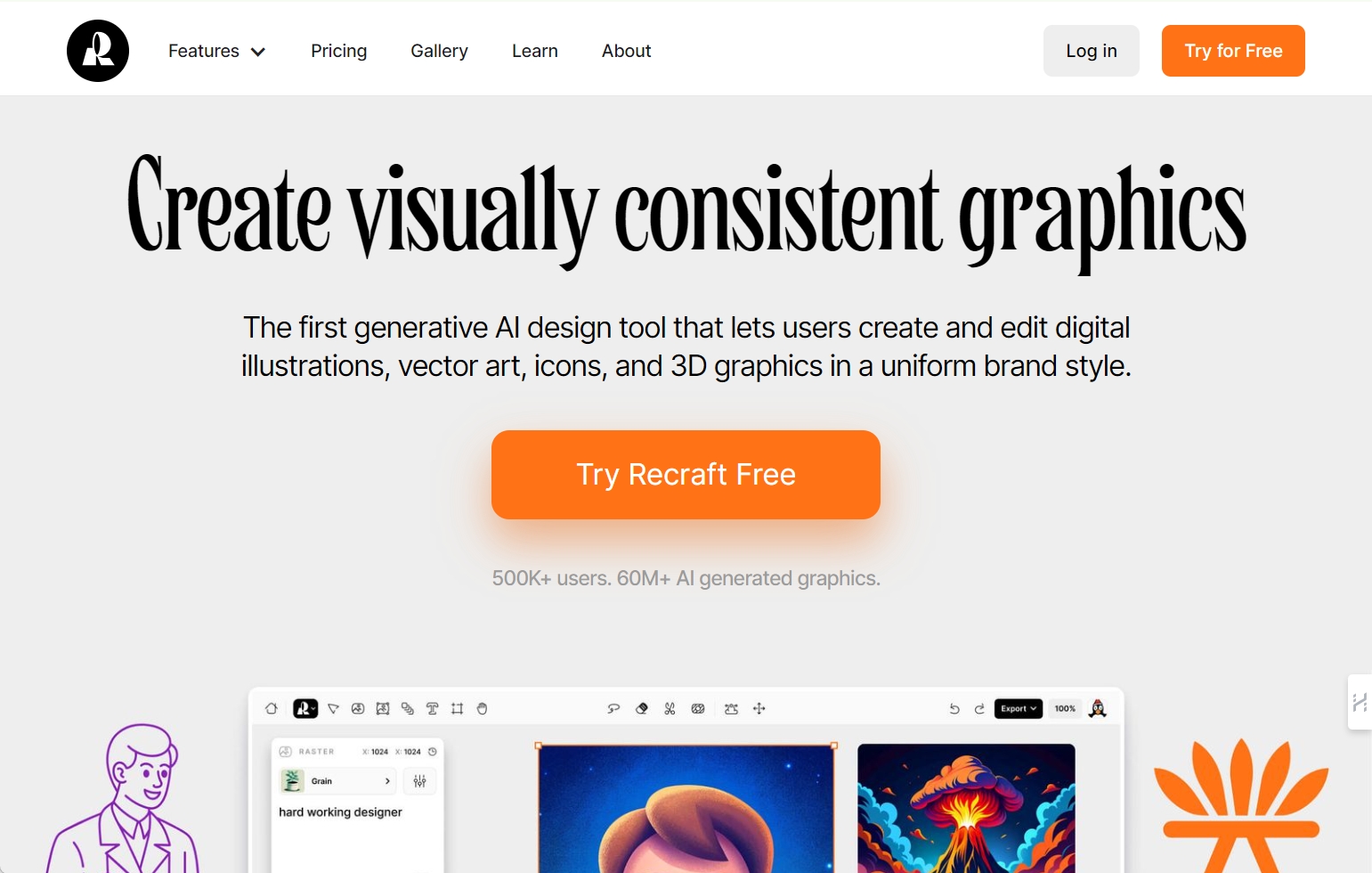This screenshot has width=1372, height=873.
Task: Open the Grain style selector
Action: coord(337,781)
